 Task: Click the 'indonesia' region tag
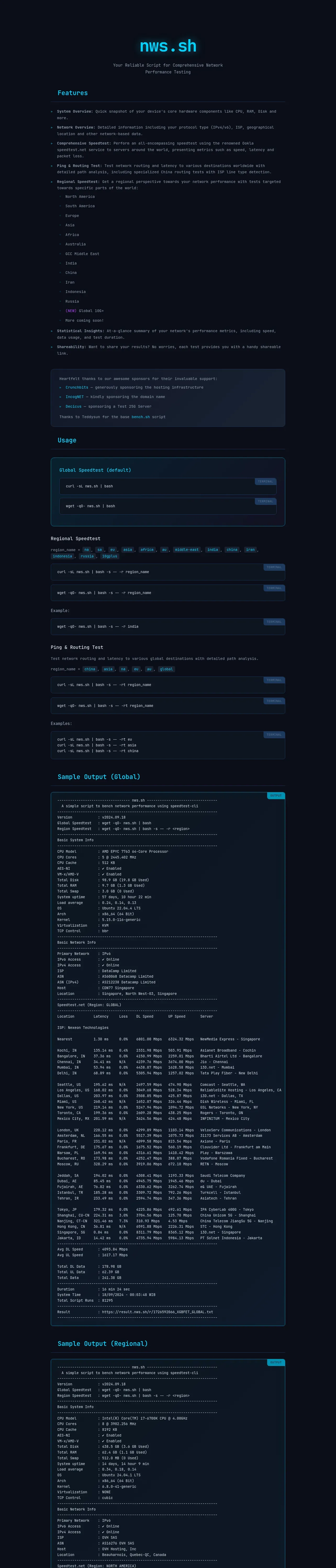pos(62,556)
